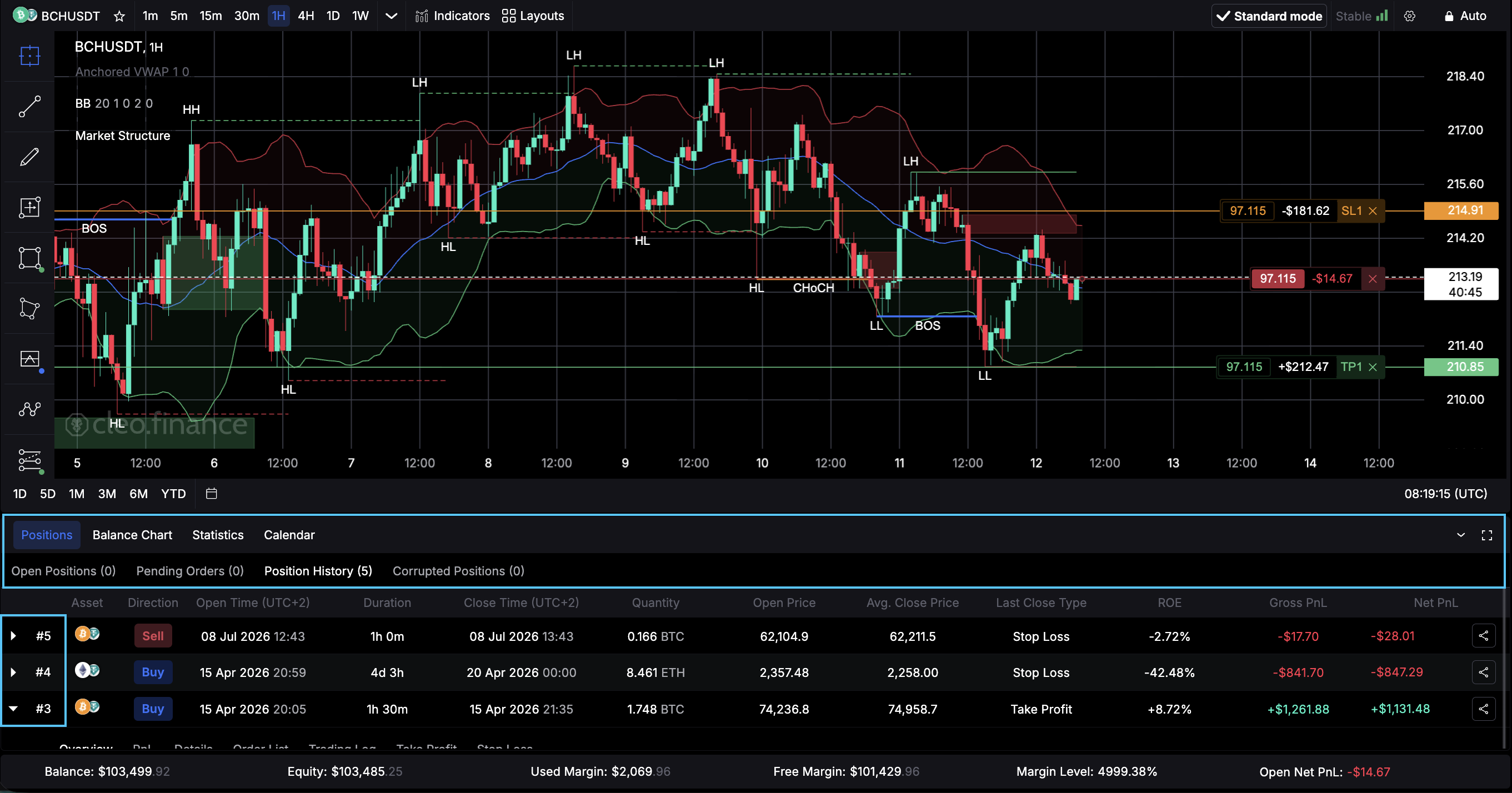Close the open position at 213.19
The image size is (1512, 793).
tap(1373, 279)
